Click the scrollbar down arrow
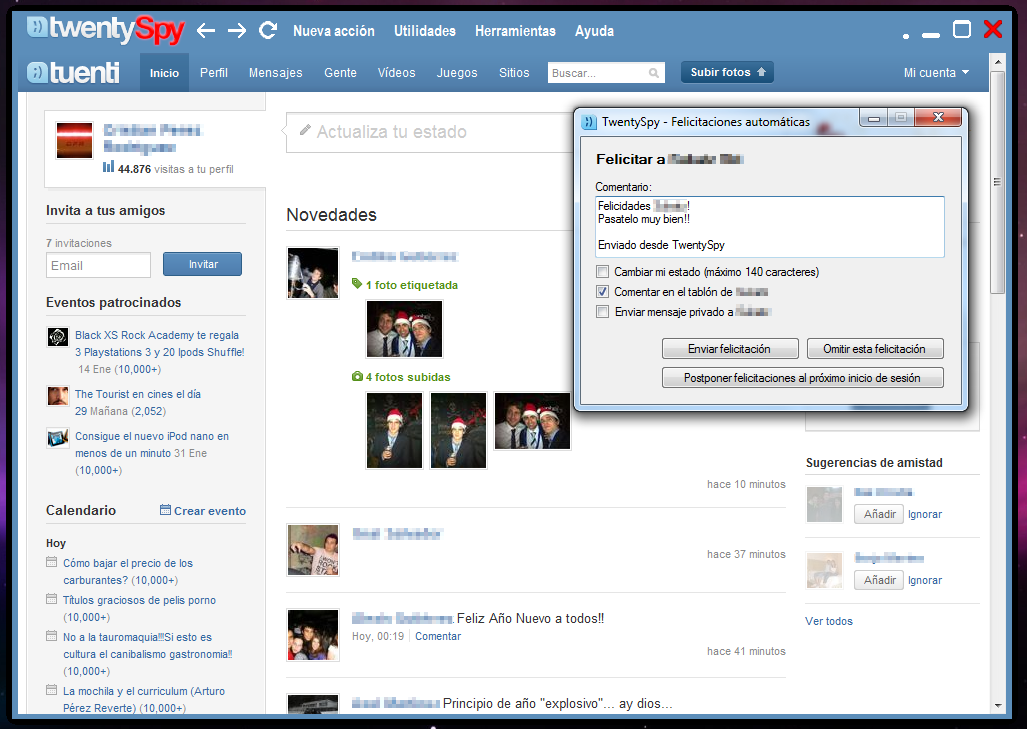1027x729 pixels. point(997,705)
